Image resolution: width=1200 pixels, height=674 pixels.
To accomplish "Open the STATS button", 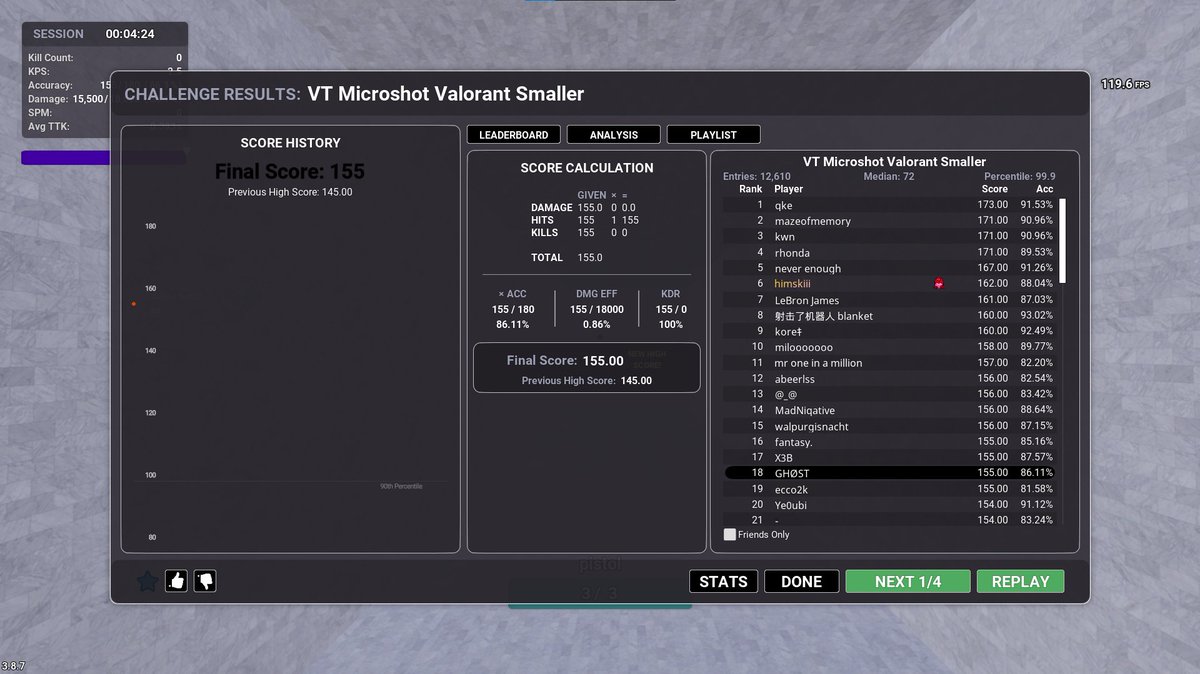I will (x=723, y=581).
